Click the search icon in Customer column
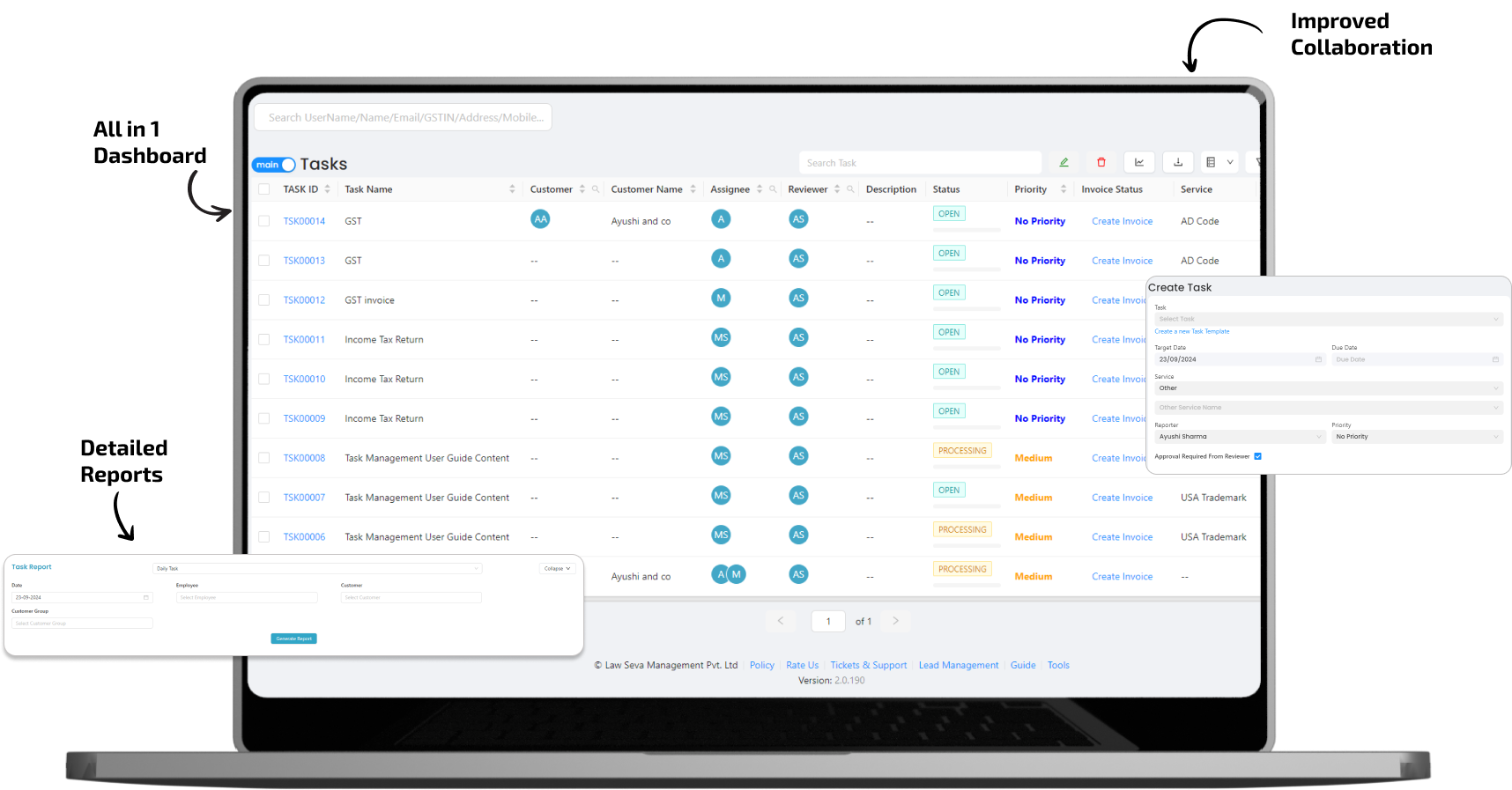 click(x=596, y=189)
